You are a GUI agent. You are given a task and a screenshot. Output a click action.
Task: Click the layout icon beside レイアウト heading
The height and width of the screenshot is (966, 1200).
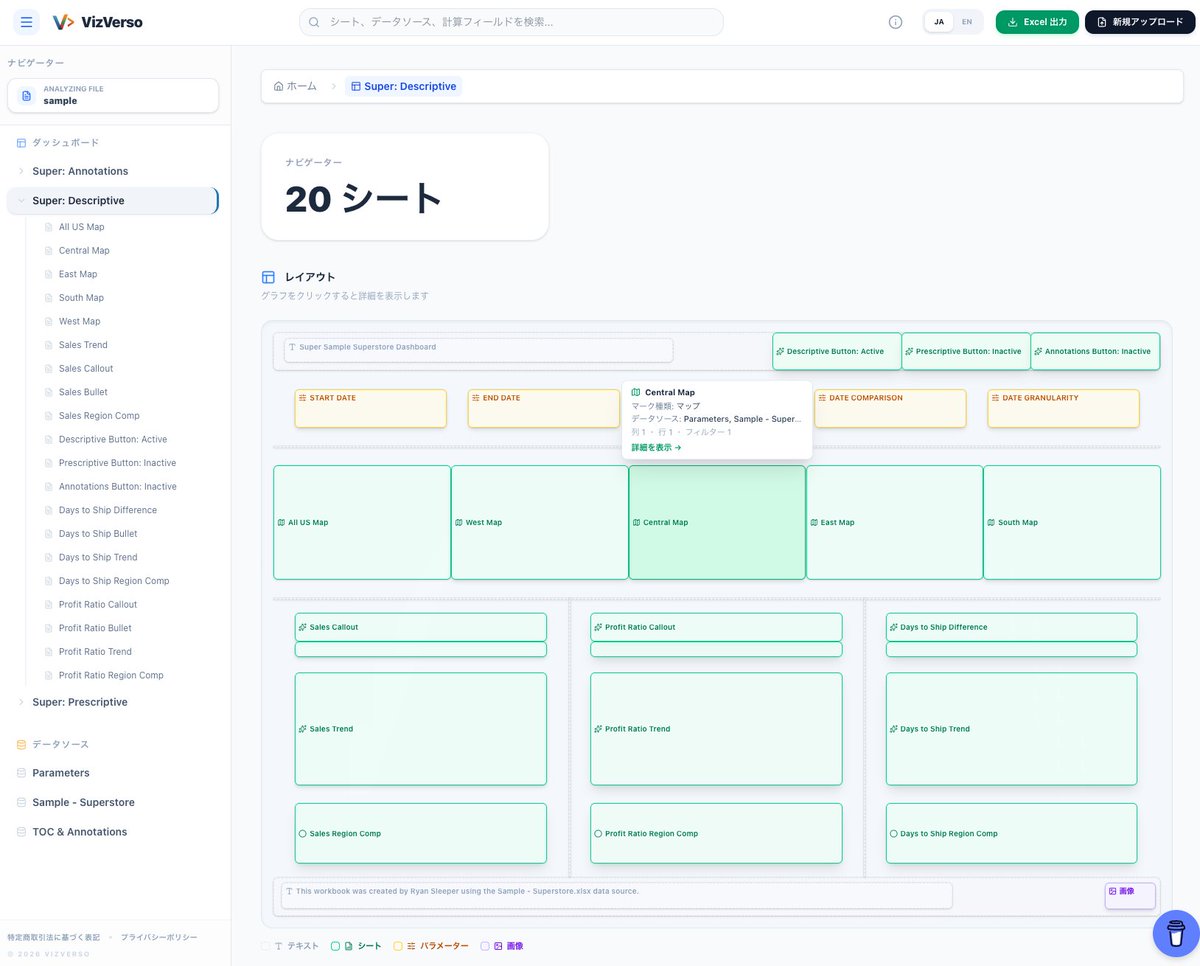(268, 277)
